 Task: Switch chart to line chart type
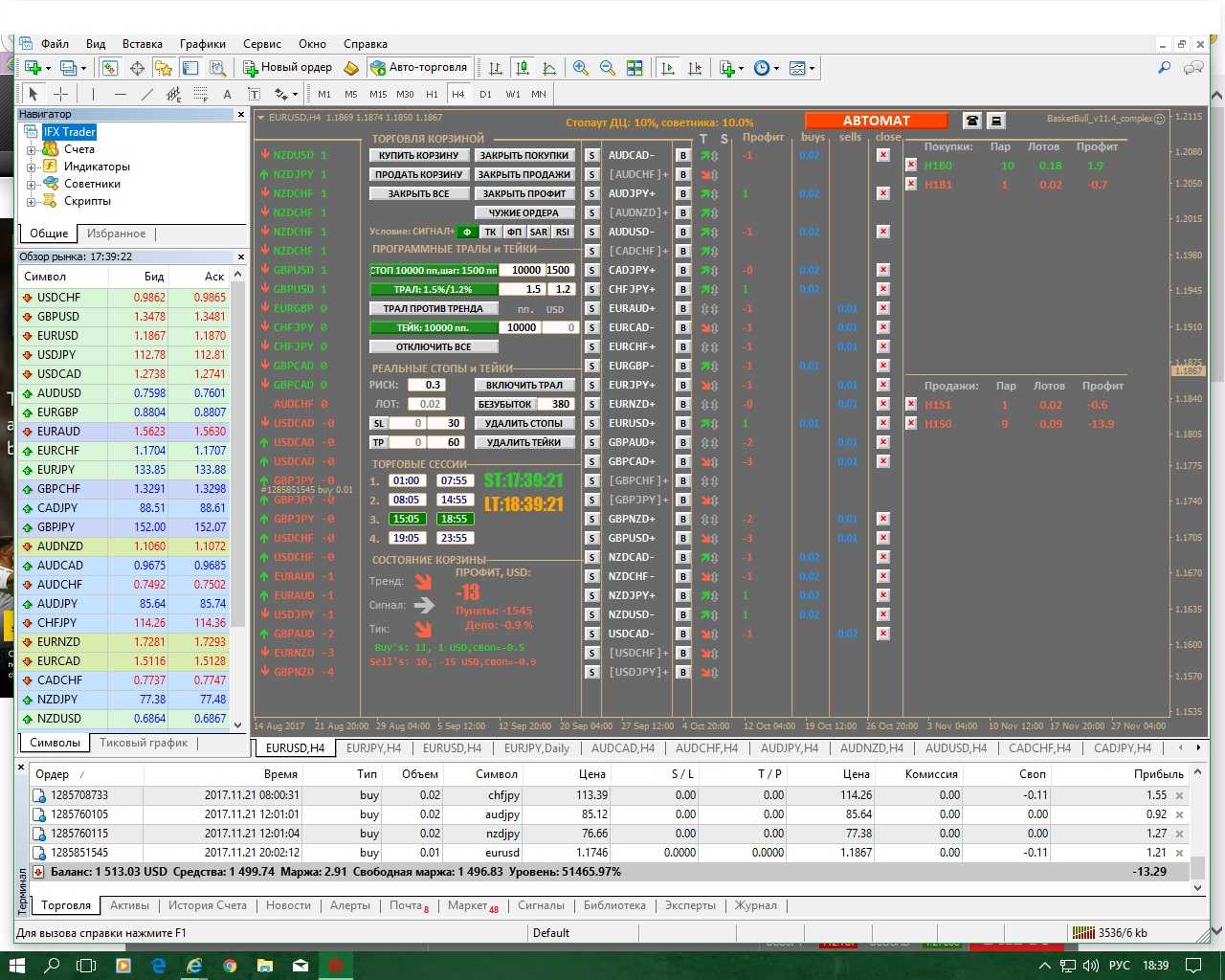[549, 68]
